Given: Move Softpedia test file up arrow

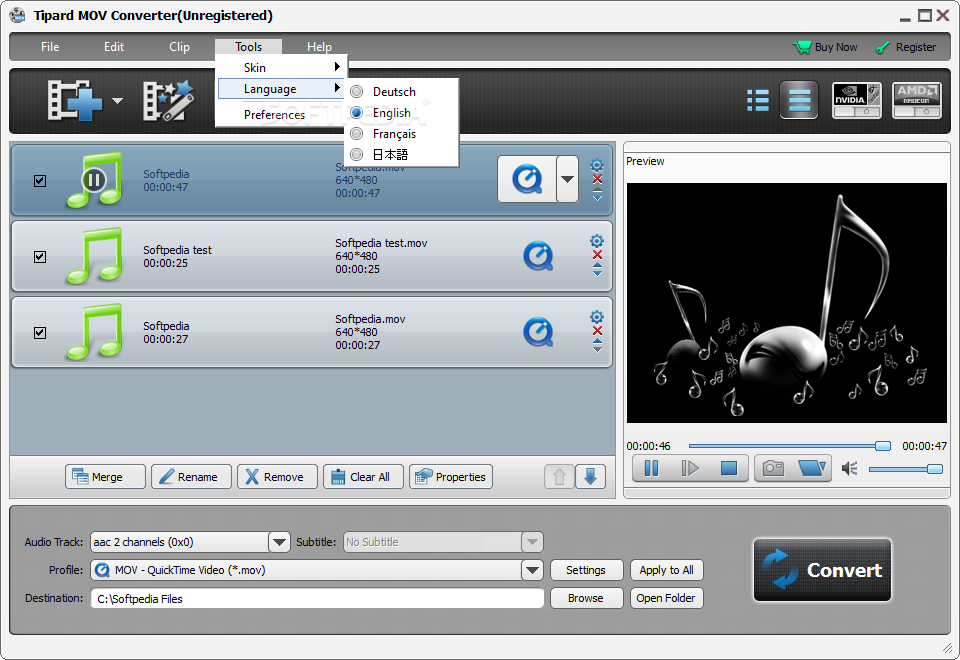Looking at the screenshot, I should [598, 266].
